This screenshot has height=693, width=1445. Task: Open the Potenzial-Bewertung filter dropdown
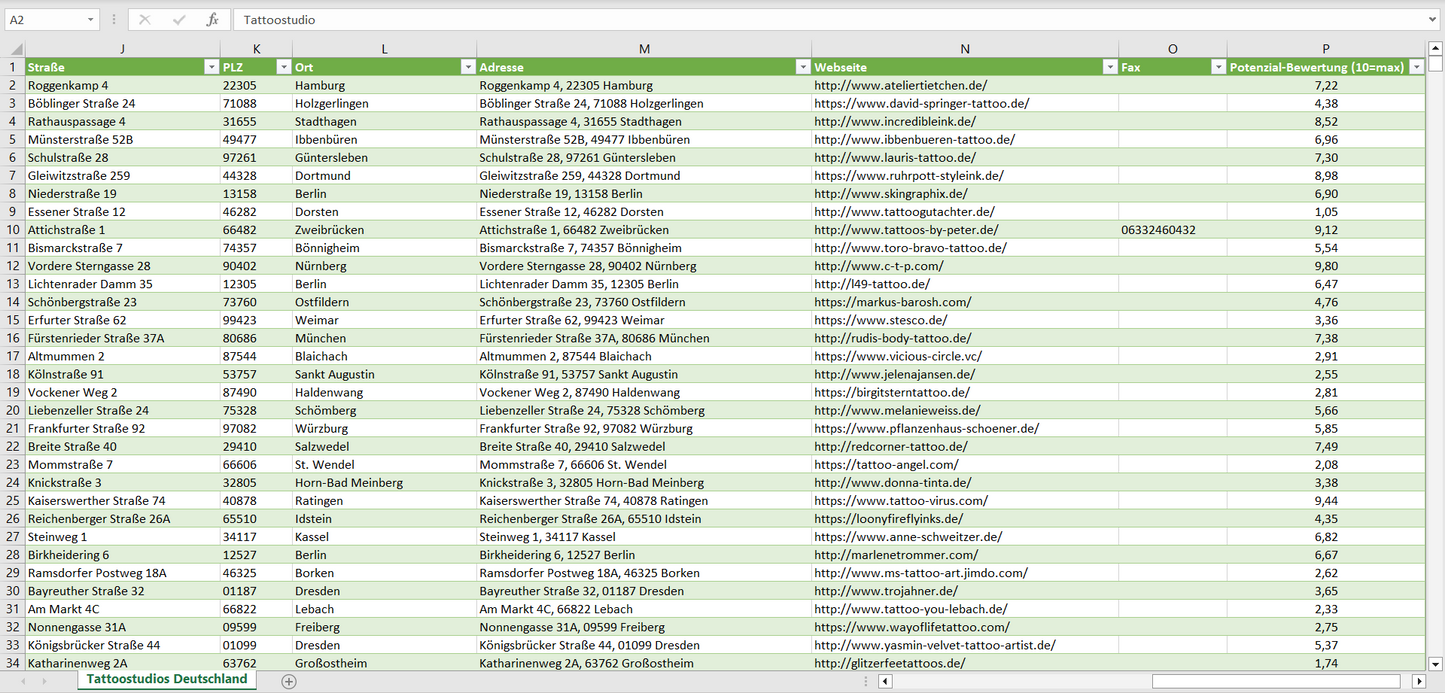point(1416,67)
